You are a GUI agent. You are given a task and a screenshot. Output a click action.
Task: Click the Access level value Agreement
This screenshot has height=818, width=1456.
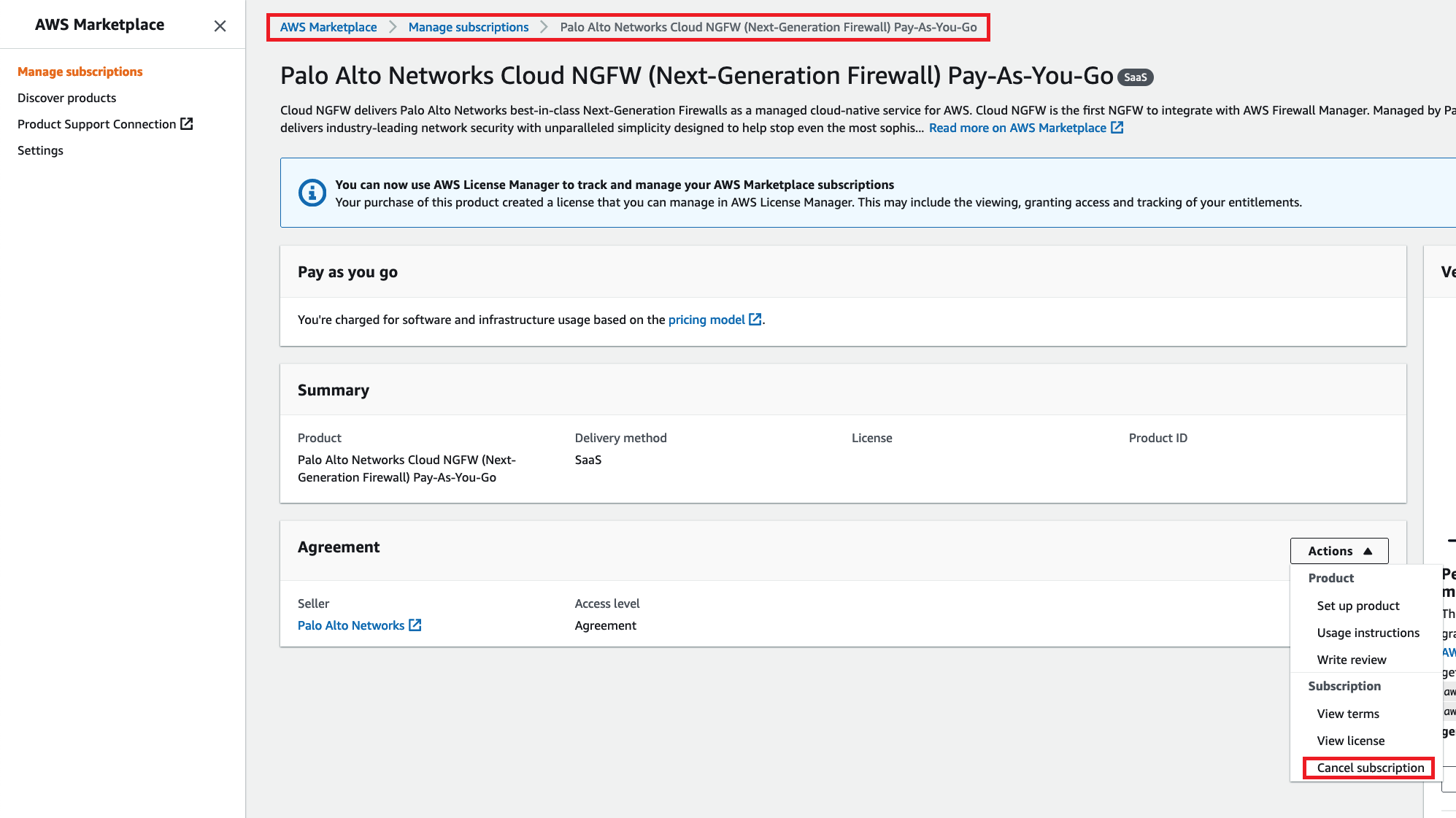pyautogui.click(x=606, y=625)
